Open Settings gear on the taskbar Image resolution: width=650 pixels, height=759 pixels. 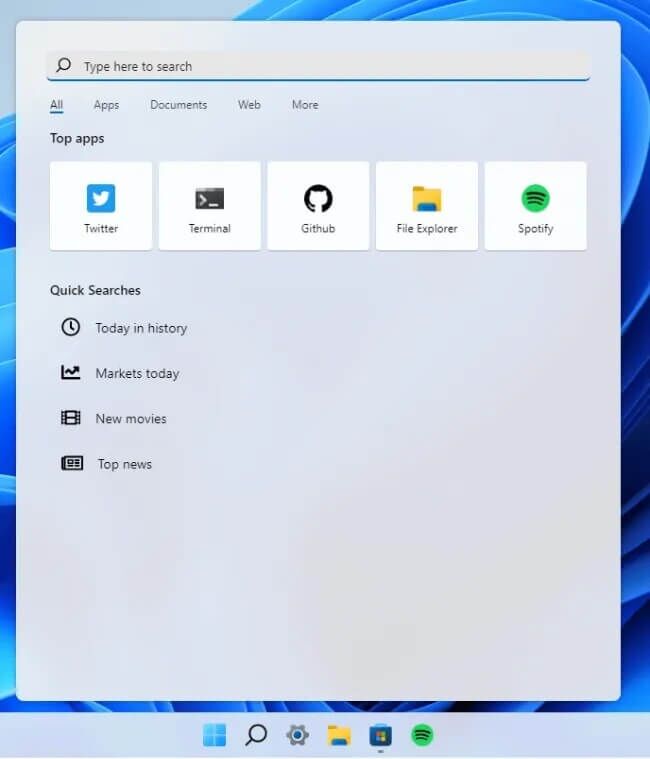(298, 735)
